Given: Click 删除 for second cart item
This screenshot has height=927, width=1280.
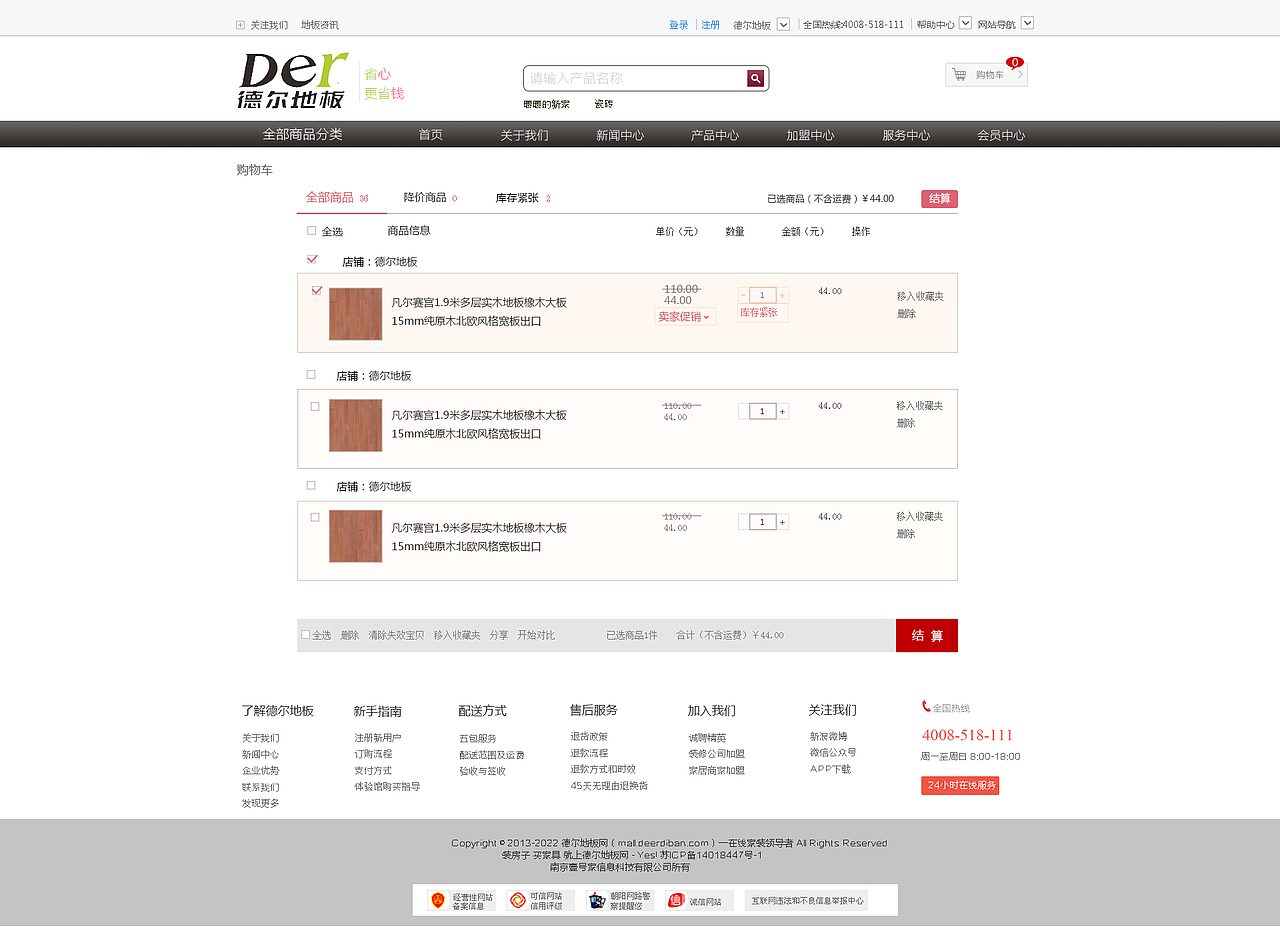Looking at the screenshot, I should (906, 423).
